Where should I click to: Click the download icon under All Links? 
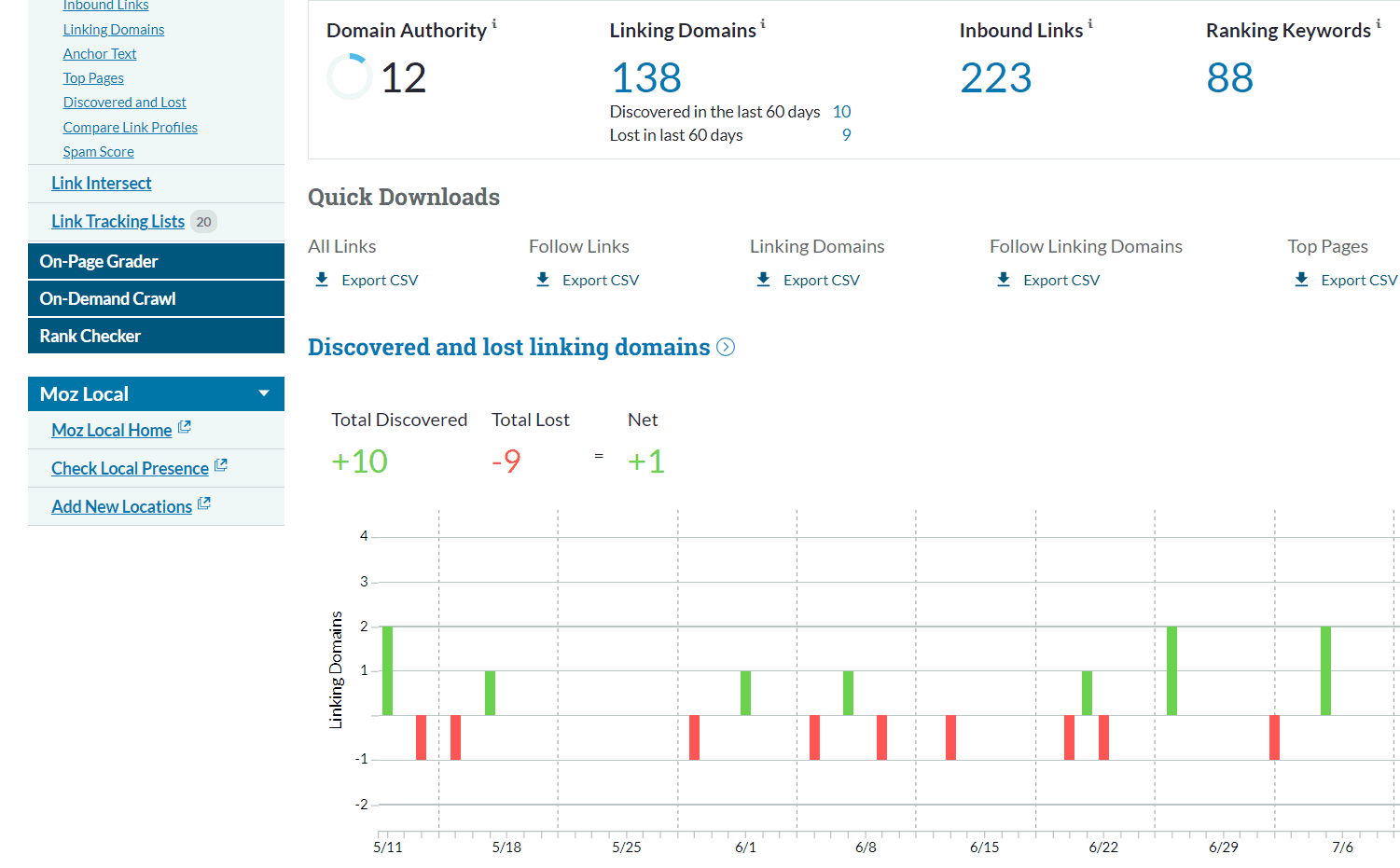tap(322, 279)
